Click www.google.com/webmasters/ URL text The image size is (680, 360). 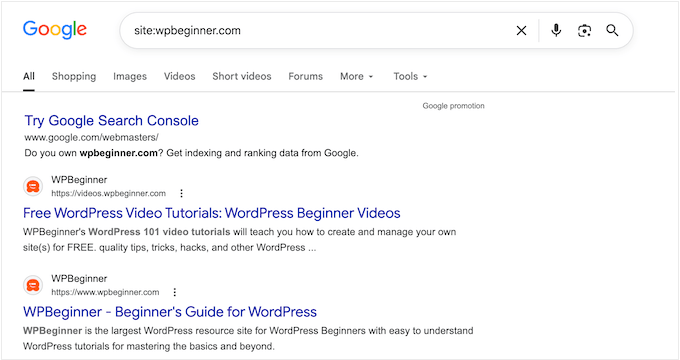pyautogui.click(x=92, y=137)
